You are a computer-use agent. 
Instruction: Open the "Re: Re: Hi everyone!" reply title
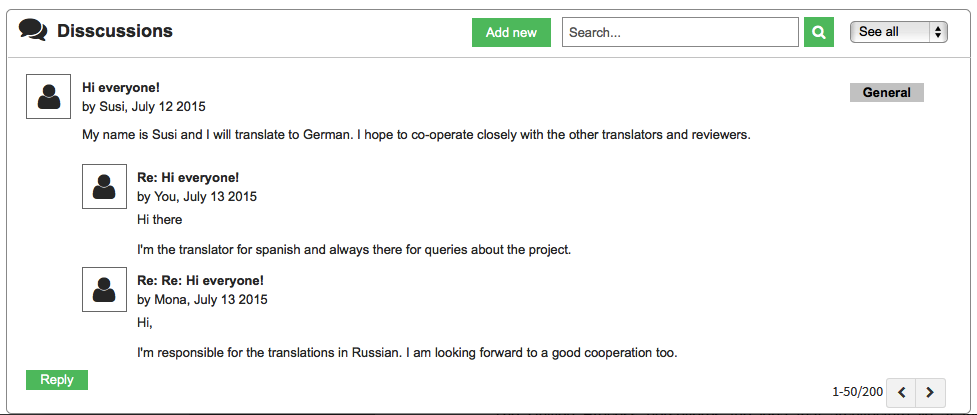click(x=200, y=280)
